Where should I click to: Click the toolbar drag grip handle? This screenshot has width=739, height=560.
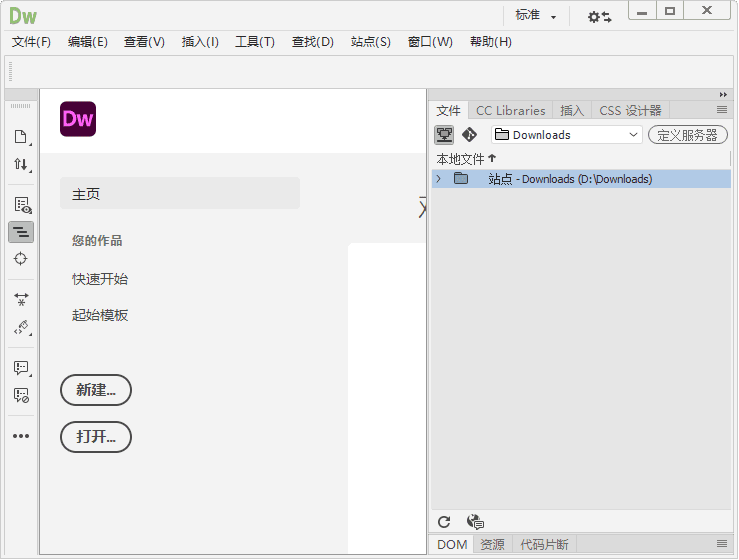pyautogui.click(x=11, y=72)
